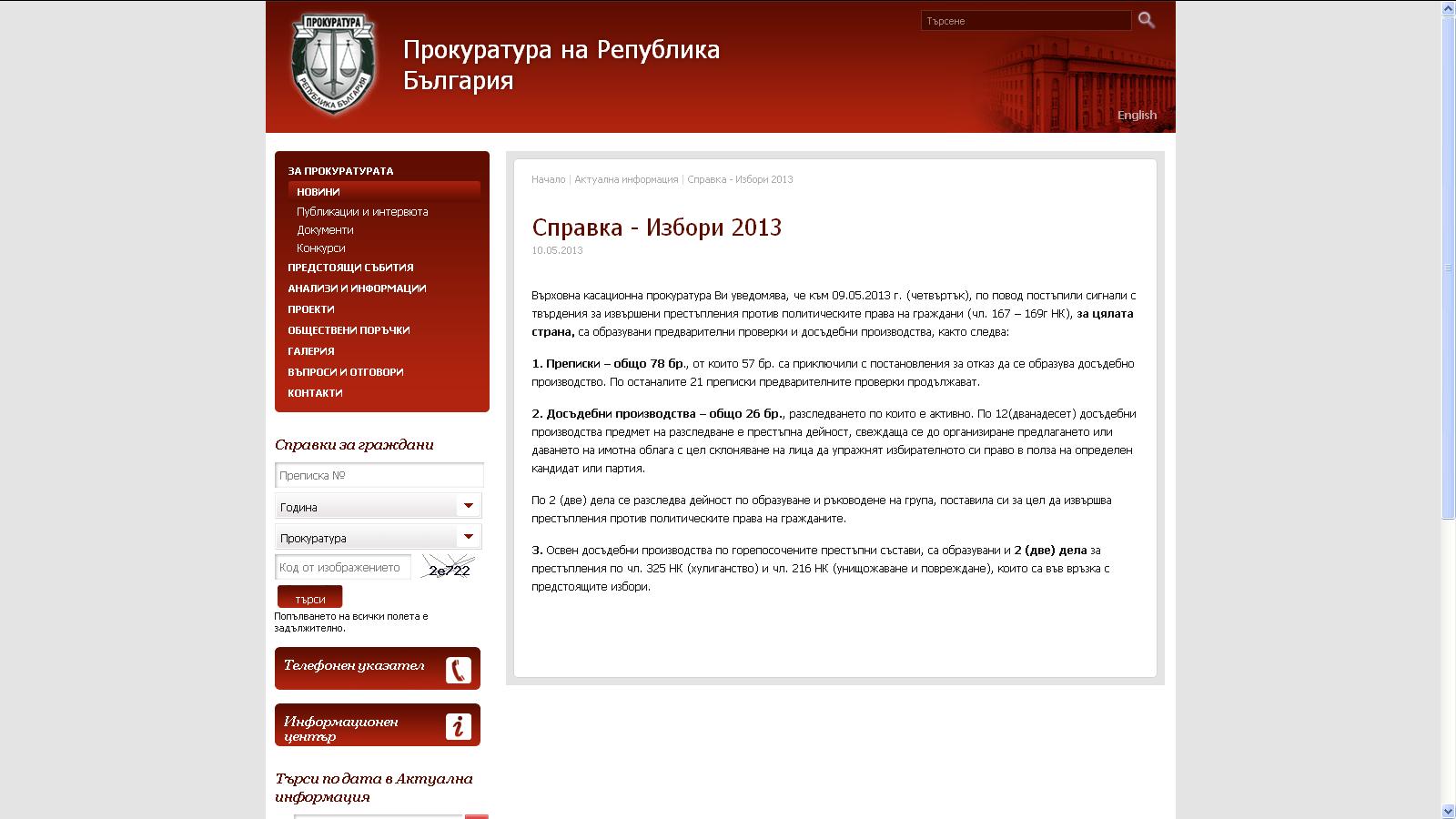Click the date 10.05.2013

(x=557, y=250)
